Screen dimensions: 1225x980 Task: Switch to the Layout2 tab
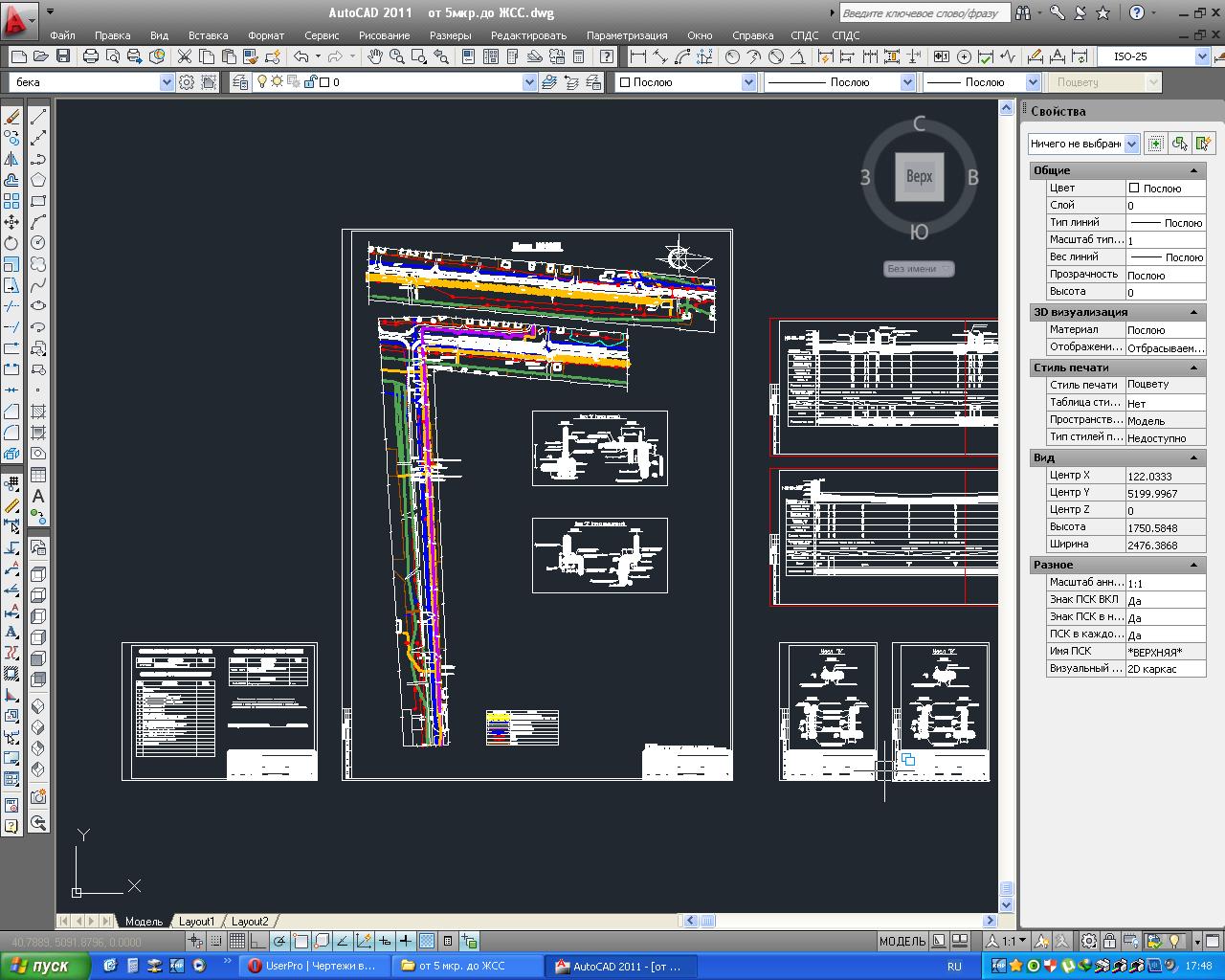pos(251,921)
